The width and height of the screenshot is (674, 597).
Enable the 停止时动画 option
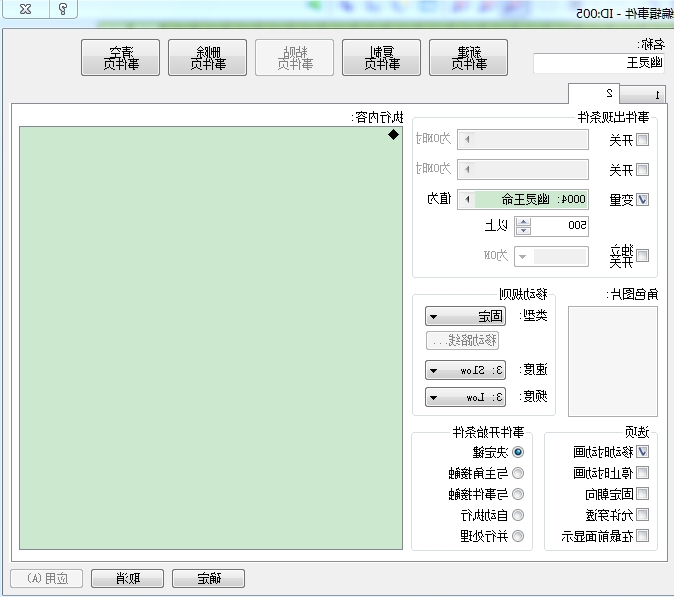point(642,473)
